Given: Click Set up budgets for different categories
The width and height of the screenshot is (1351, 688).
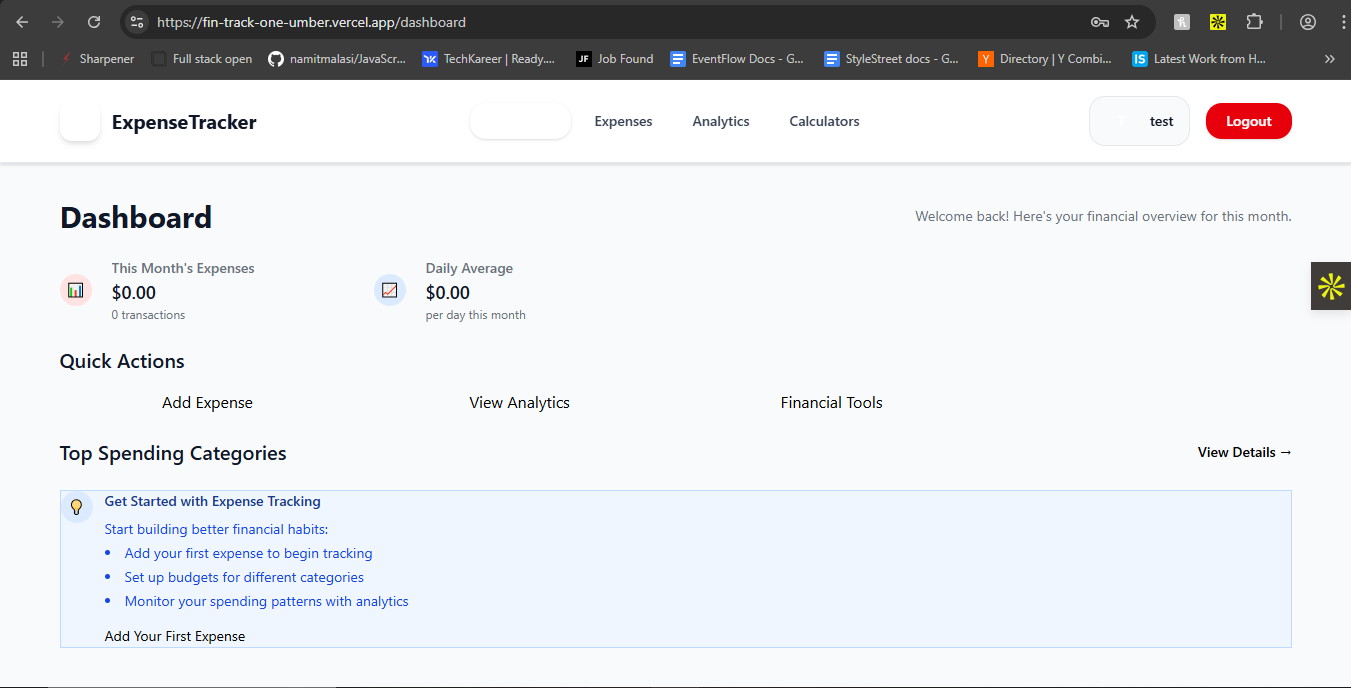Looking at the screenshot, I should (244, 577).
